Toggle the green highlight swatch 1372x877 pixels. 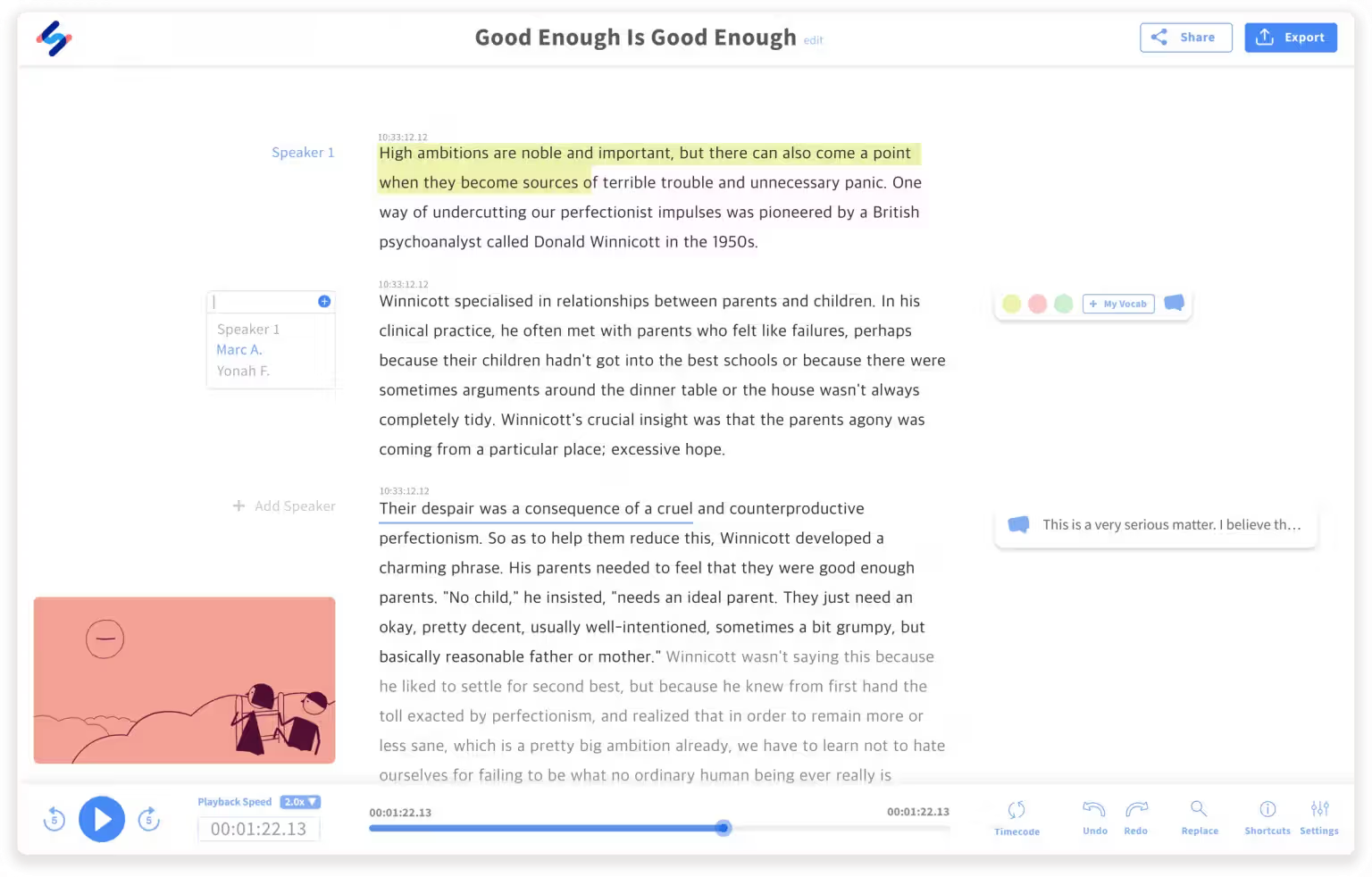[x=1063, y=304]
